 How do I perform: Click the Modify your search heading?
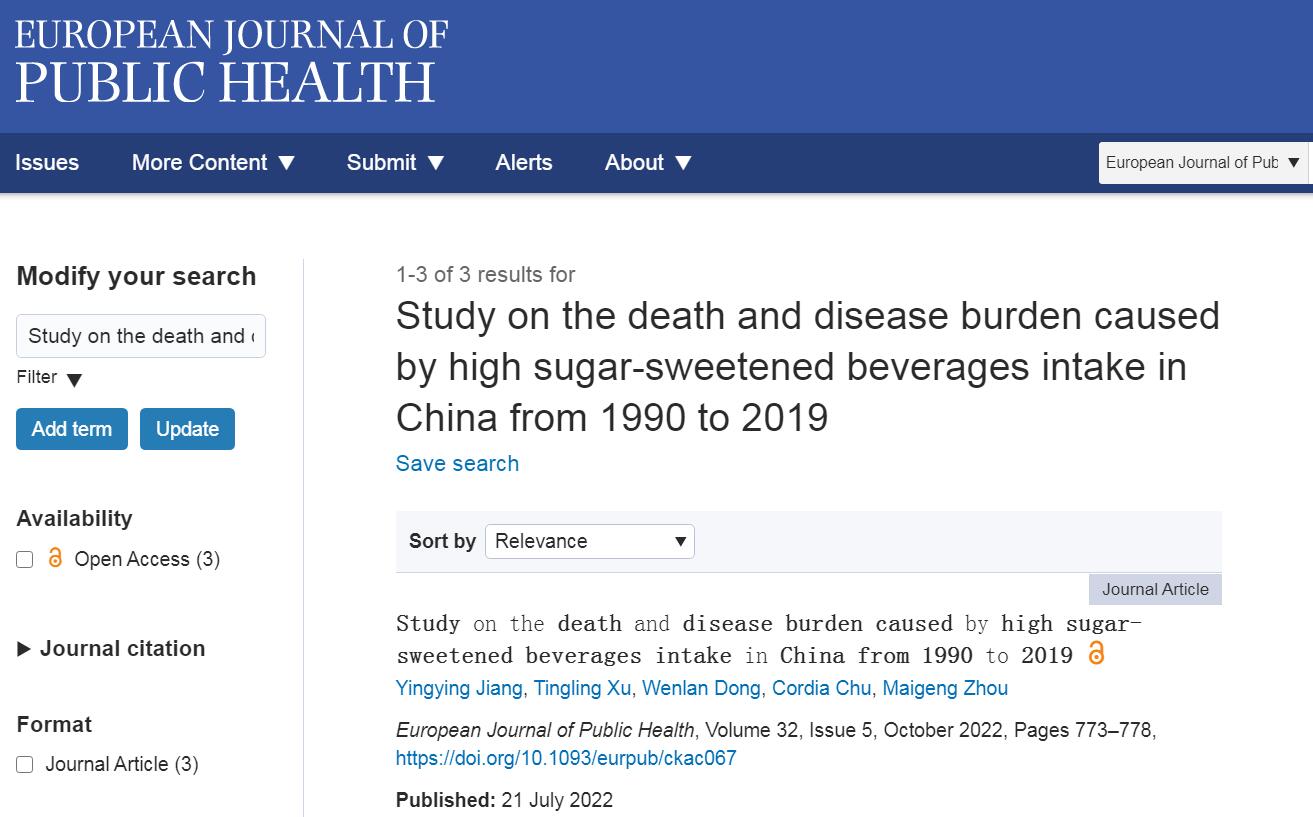(x=136, y=276)
